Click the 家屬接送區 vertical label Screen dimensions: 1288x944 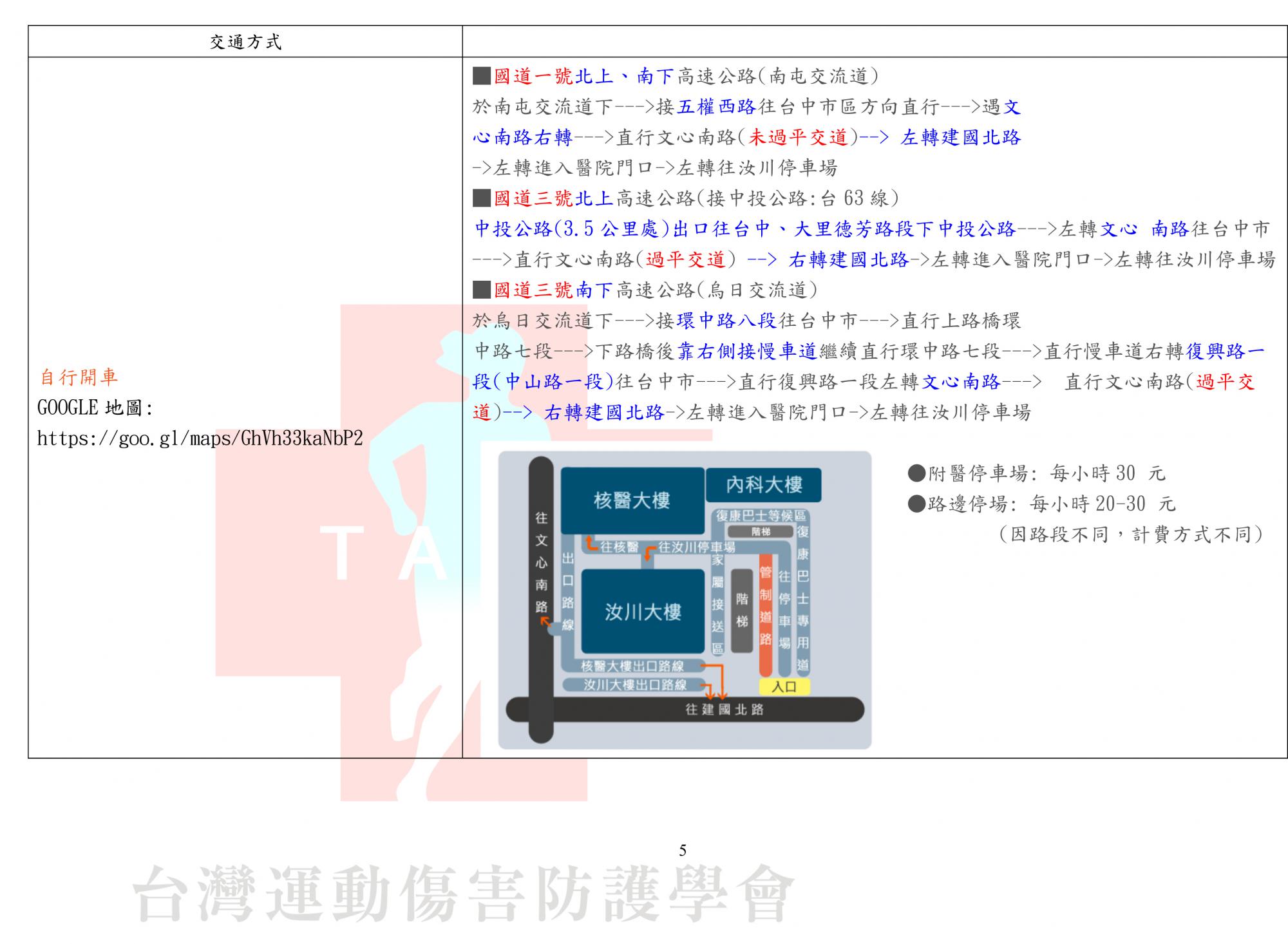(x=717, y=603)
